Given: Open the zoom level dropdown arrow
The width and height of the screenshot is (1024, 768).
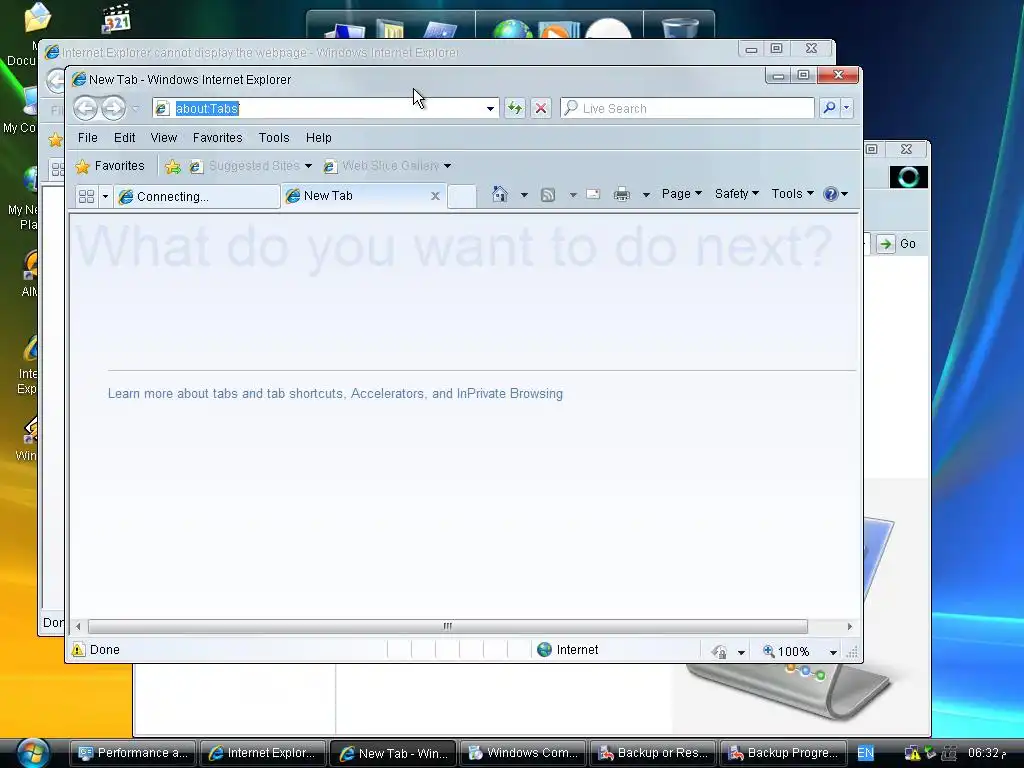Looking at the screenshot, I should 833,652.
